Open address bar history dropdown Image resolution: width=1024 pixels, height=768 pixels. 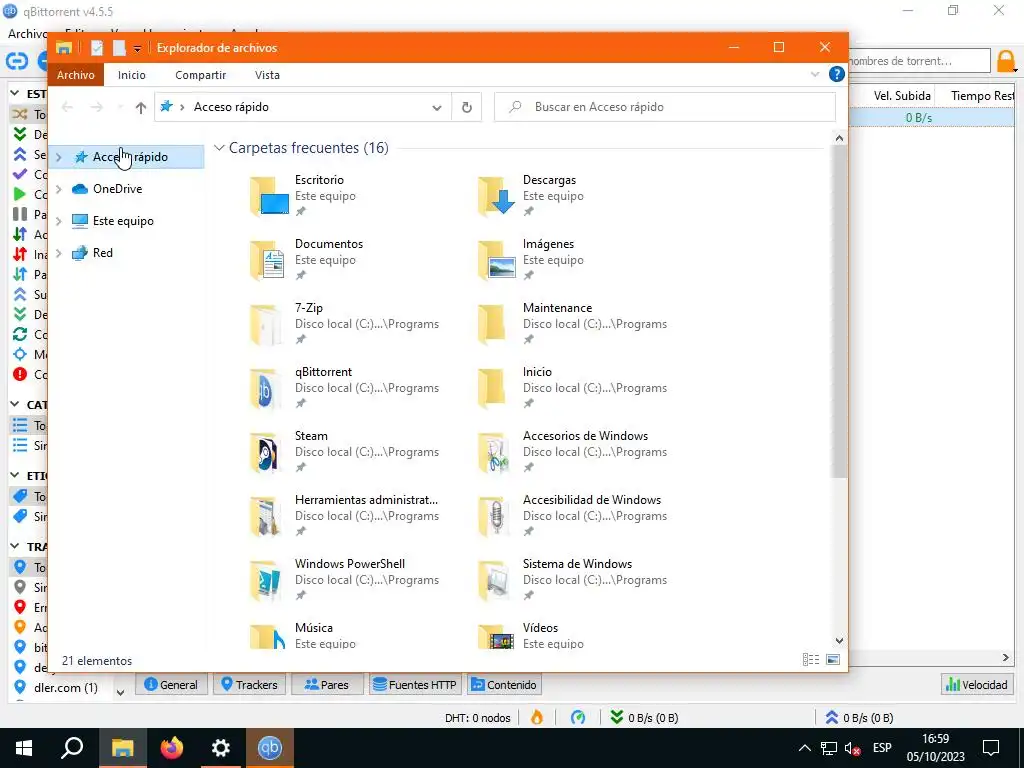pyautogui.click(x=436, y=107)
